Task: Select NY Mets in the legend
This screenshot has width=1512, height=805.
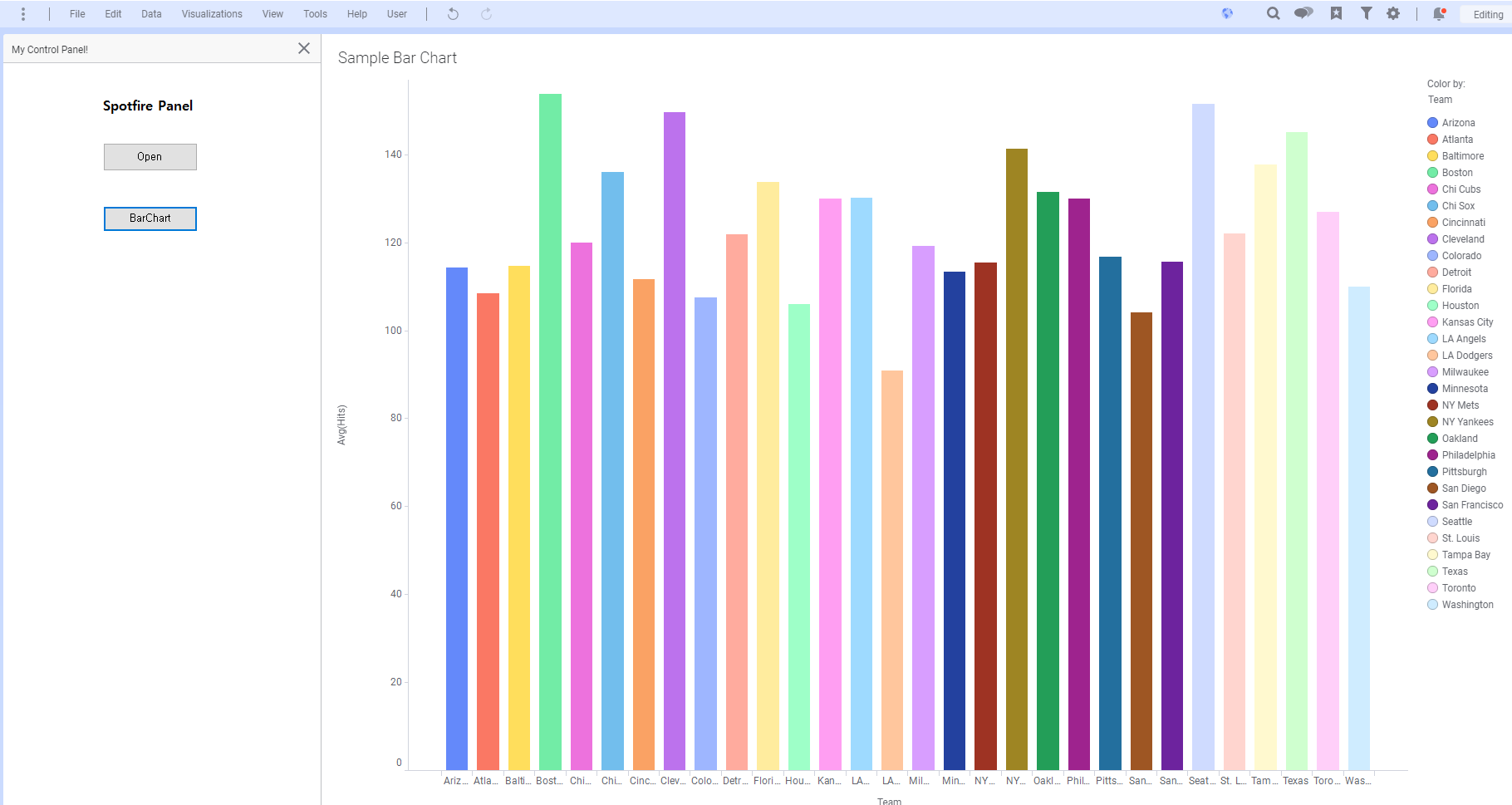Action: click(1453, 405)
